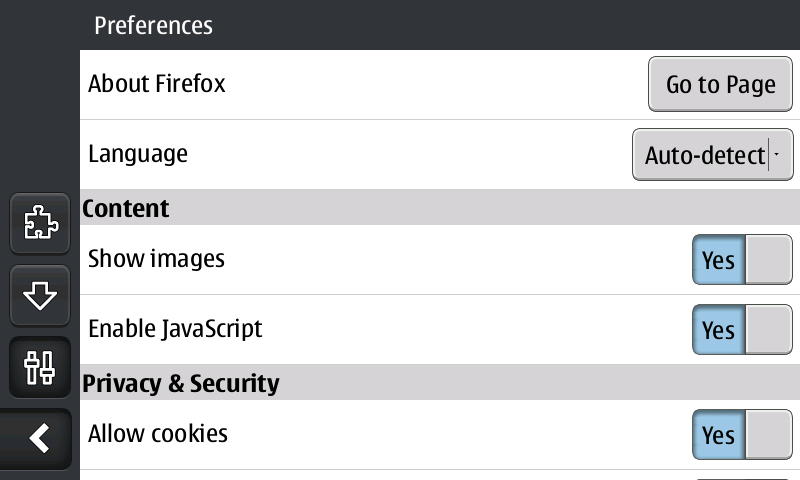Open the Language Auto-detect dropdown

tap(713, 155)
